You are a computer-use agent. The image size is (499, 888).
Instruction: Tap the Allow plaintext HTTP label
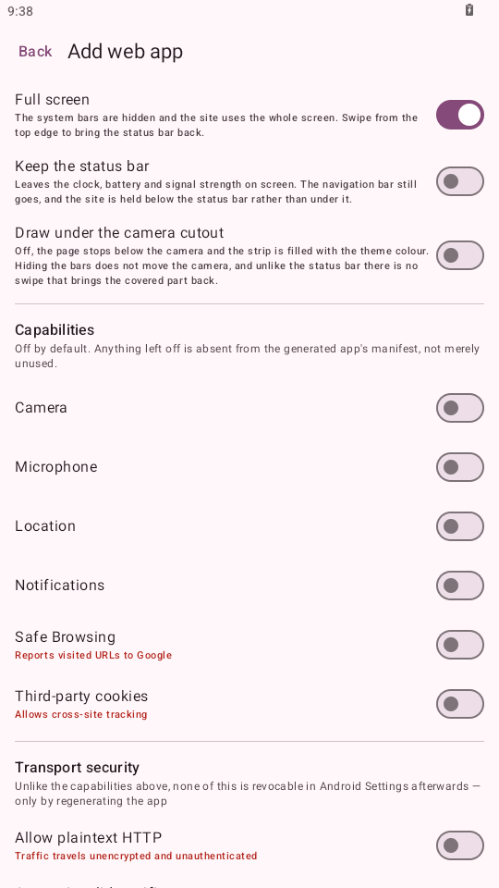[88, 838]
